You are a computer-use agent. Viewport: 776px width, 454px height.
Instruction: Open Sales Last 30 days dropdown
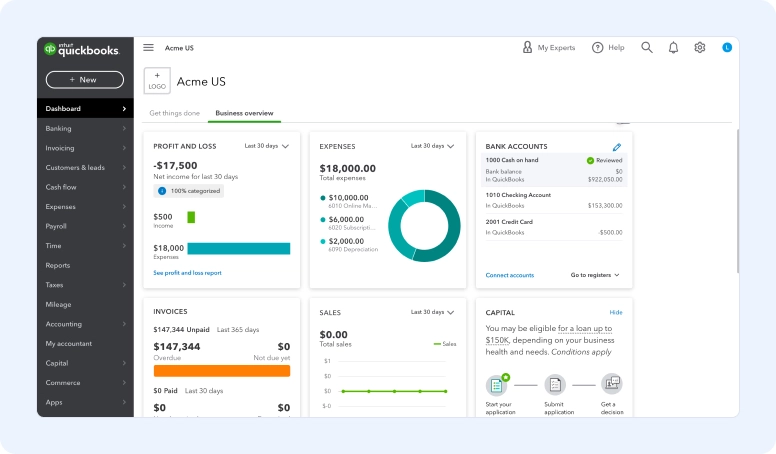[433, 312]
